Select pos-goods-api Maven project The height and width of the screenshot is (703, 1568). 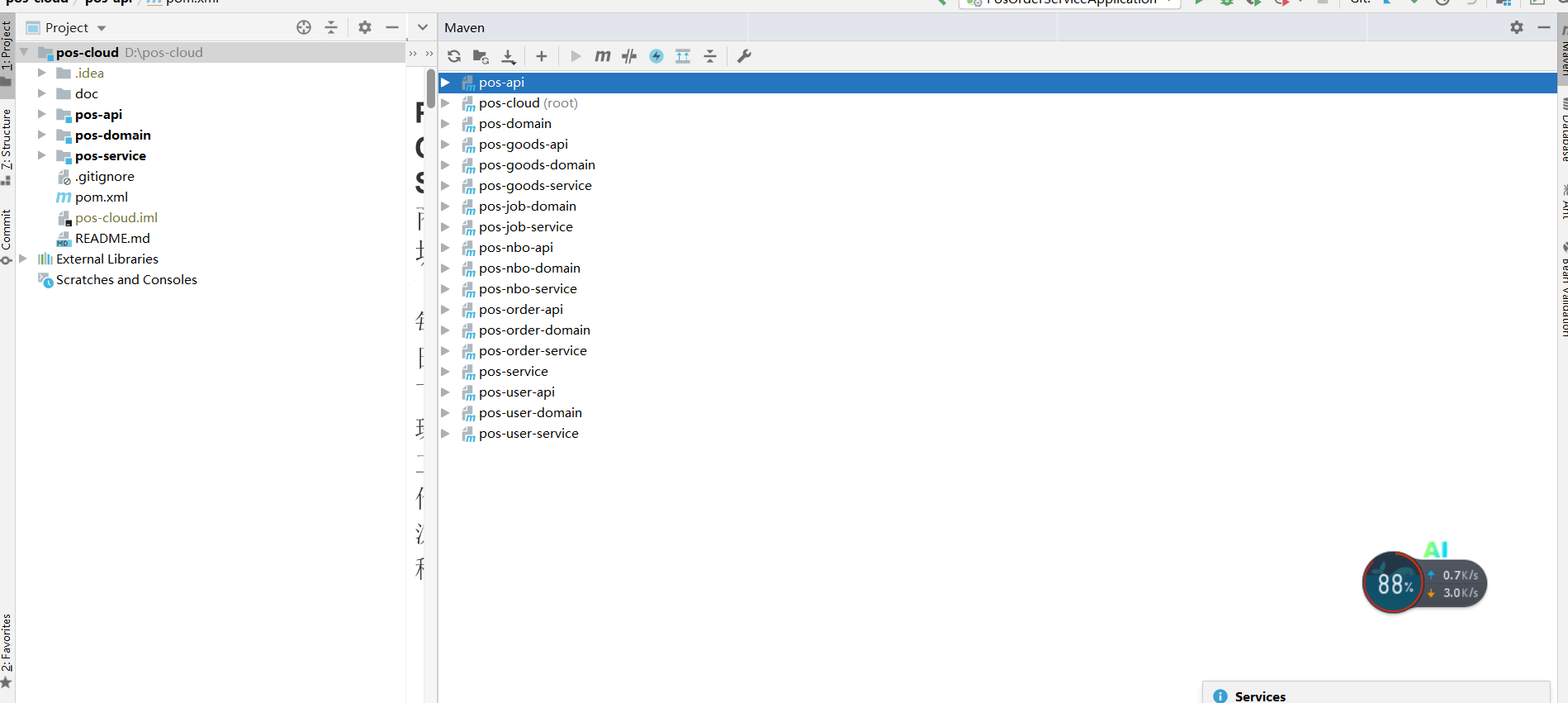coord(523,145)
